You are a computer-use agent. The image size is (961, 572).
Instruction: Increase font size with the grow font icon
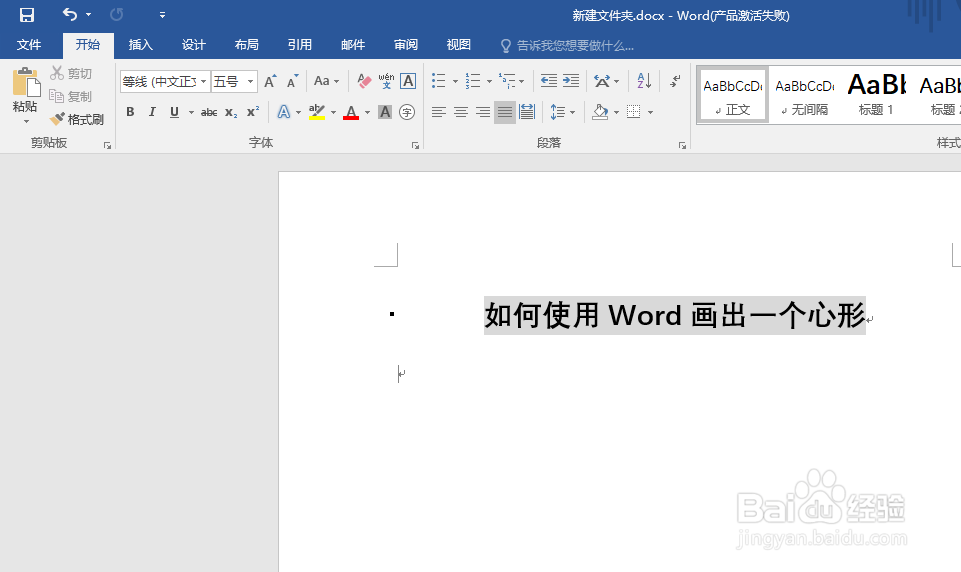270,82
